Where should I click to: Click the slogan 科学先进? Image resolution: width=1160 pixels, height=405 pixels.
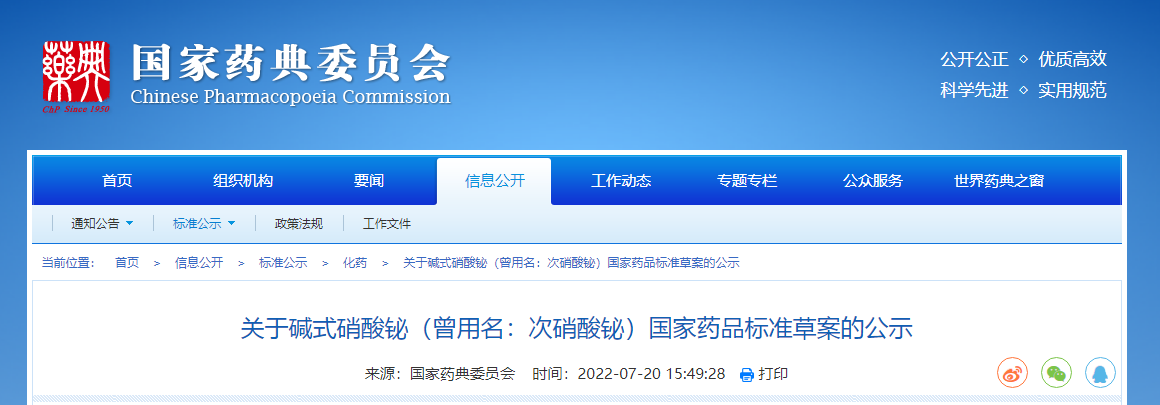[x=974, y=91]
